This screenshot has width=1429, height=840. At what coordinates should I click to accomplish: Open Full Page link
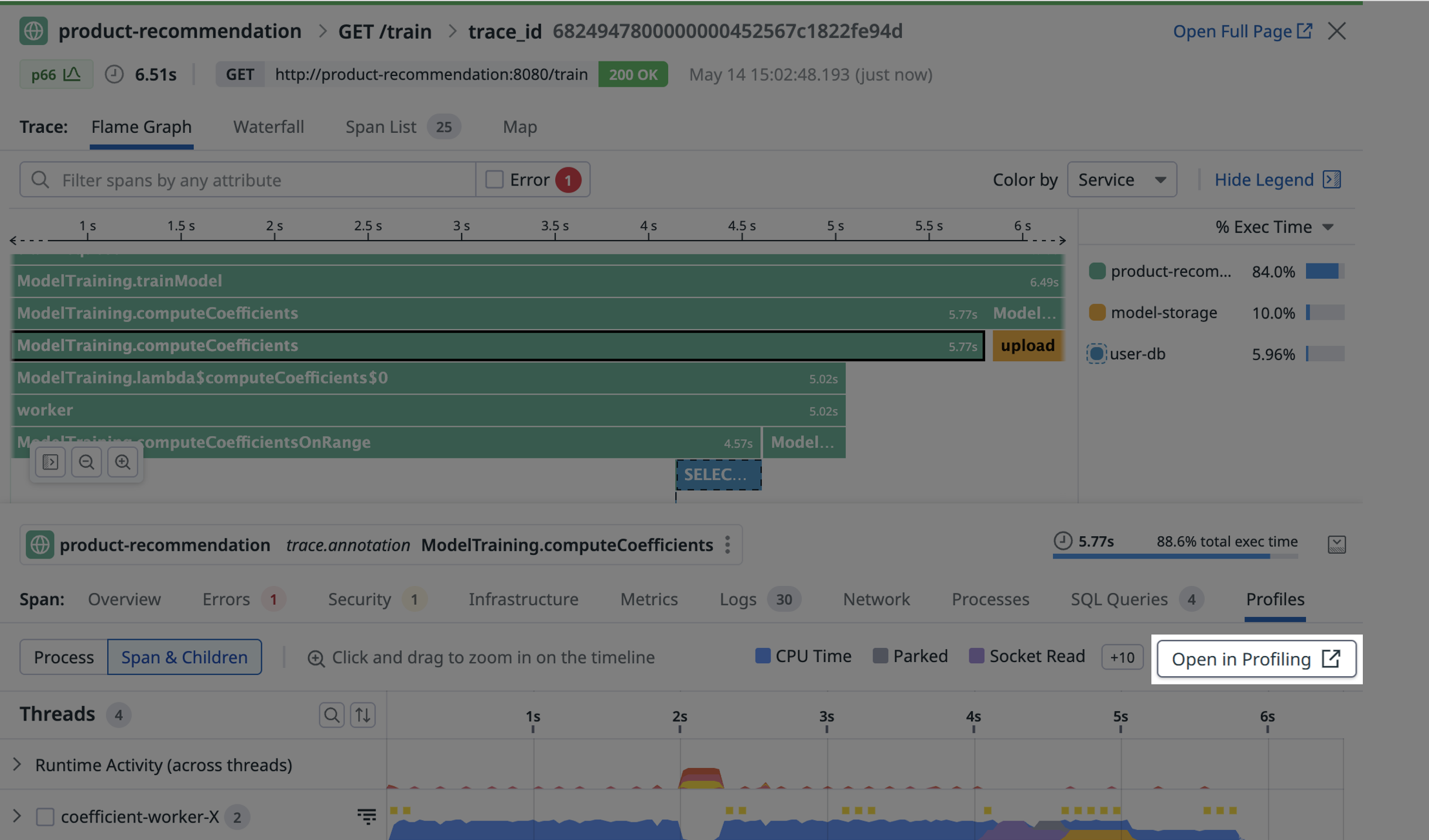tap(1242, 32)
